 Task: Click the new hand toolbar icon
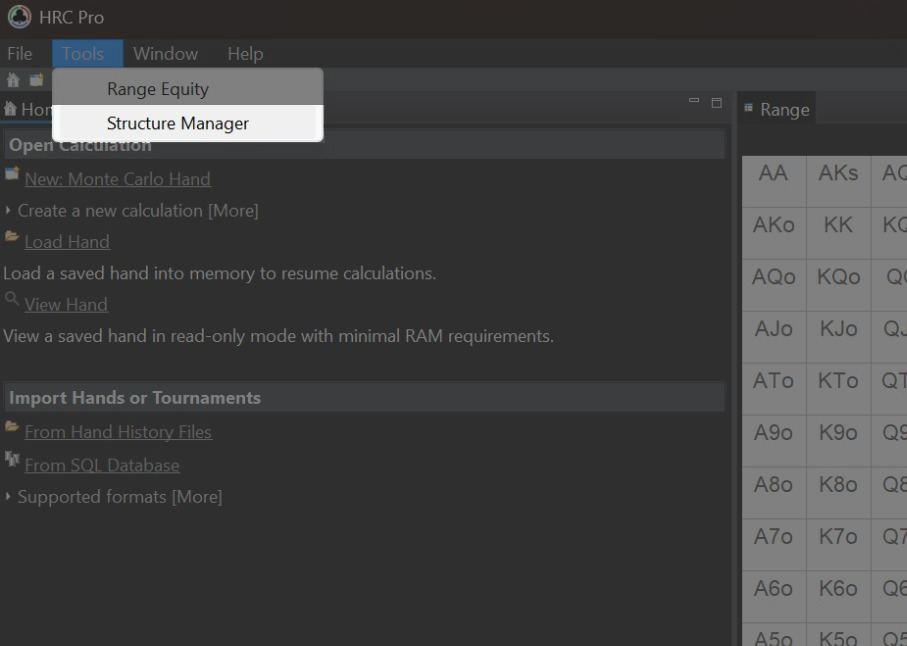36,80
